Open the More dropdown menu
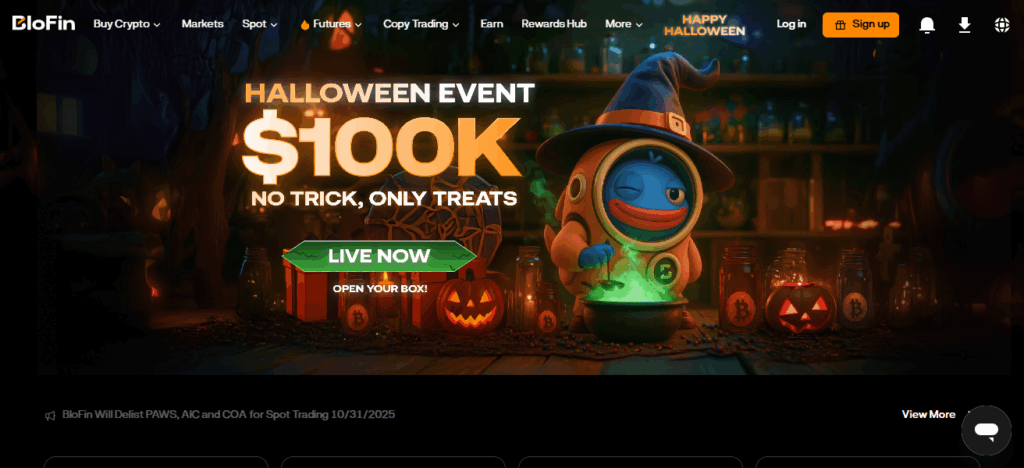The width and height of the screenshot is (1024, 468). pos(624,24)
